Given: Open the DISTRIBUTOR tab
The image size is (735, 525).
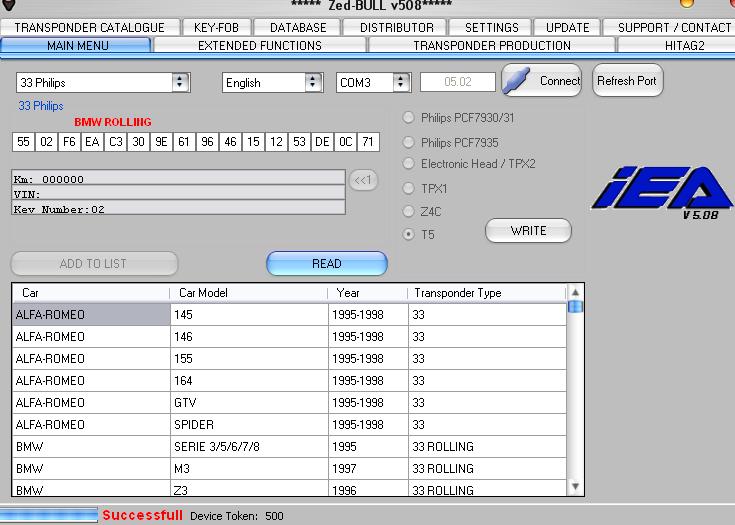Looking at the screenshot, I should (397, 27).
